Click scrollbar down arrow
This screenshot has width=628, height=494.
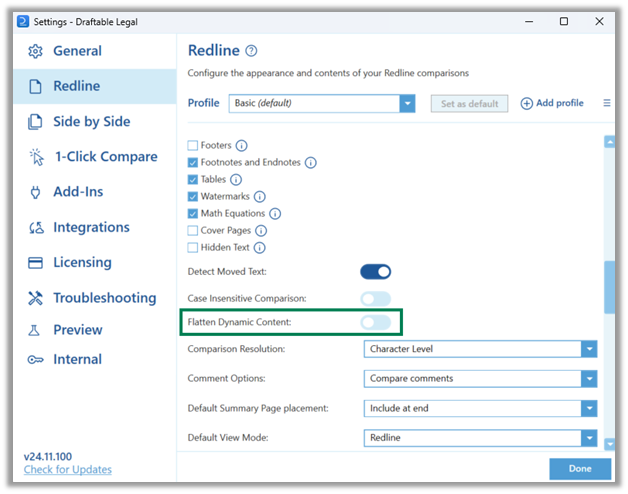(x=609, y=444)
